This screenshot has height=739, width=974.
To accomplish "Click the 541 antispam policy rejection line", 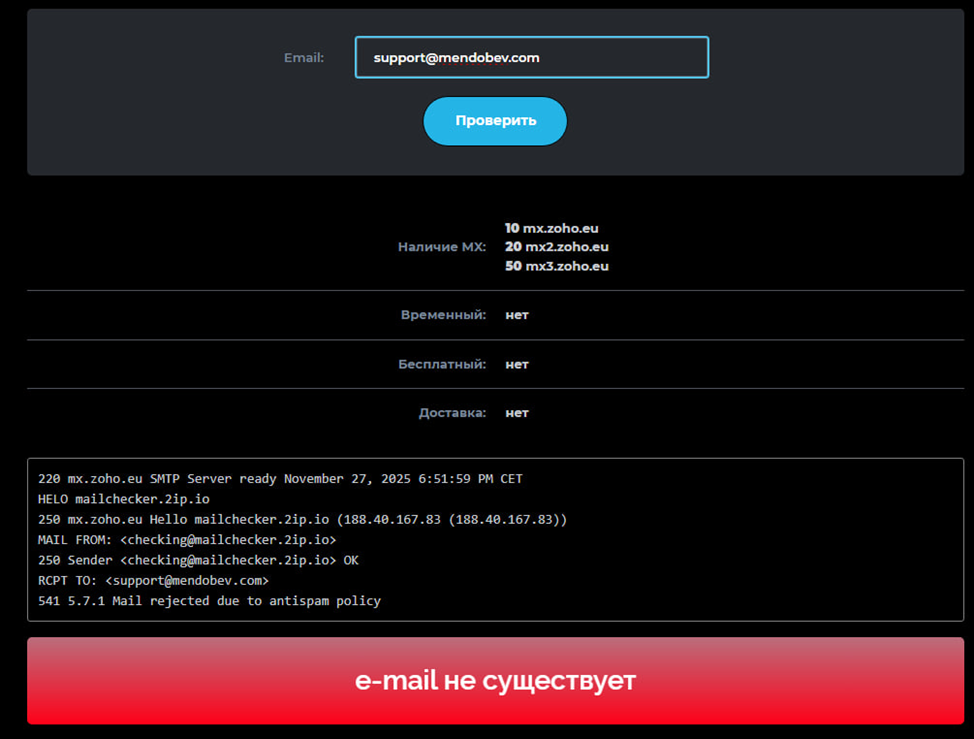I will (209, 601).
